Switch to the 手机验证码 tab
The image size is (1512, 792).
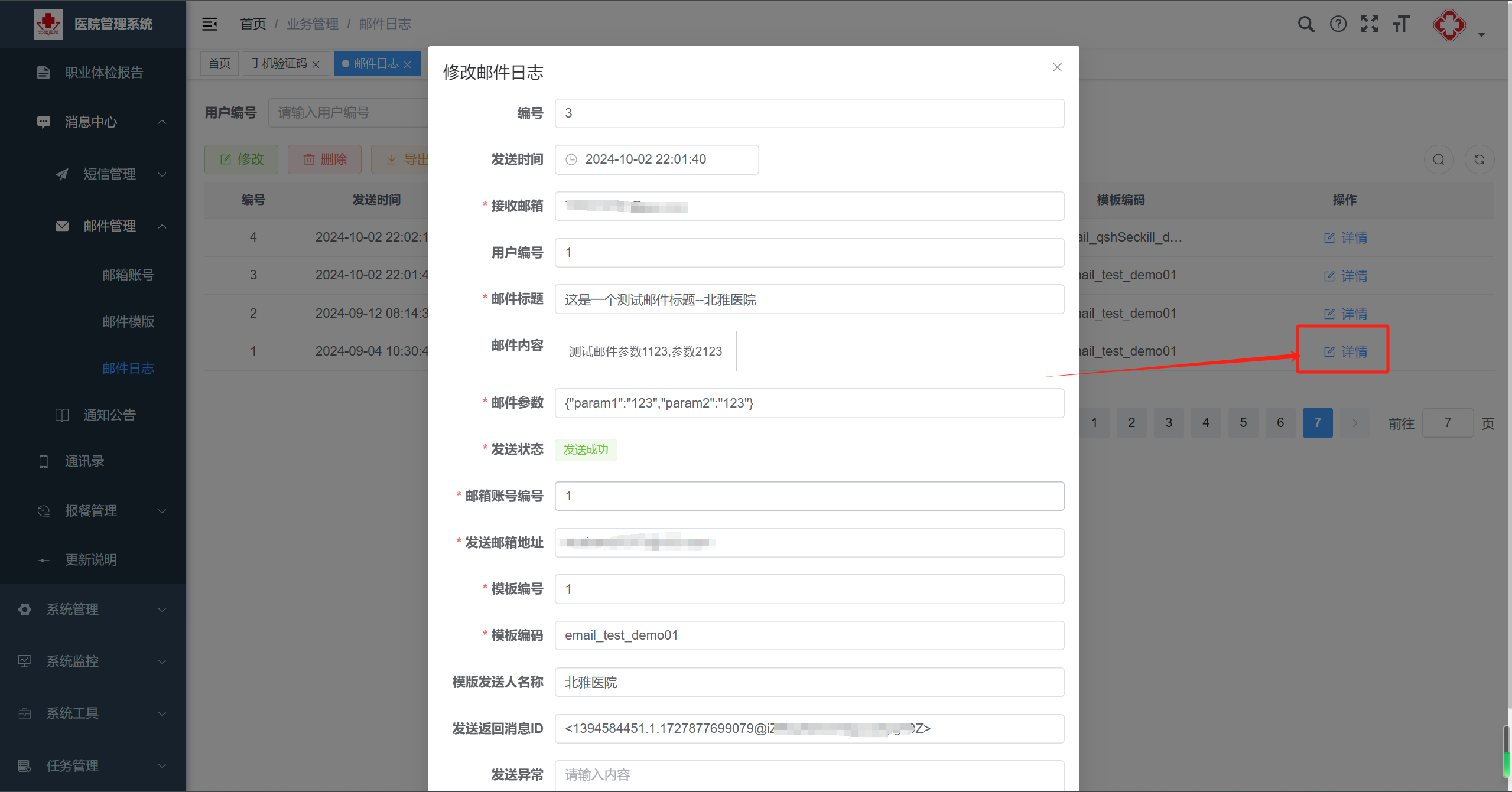point(279,64)
